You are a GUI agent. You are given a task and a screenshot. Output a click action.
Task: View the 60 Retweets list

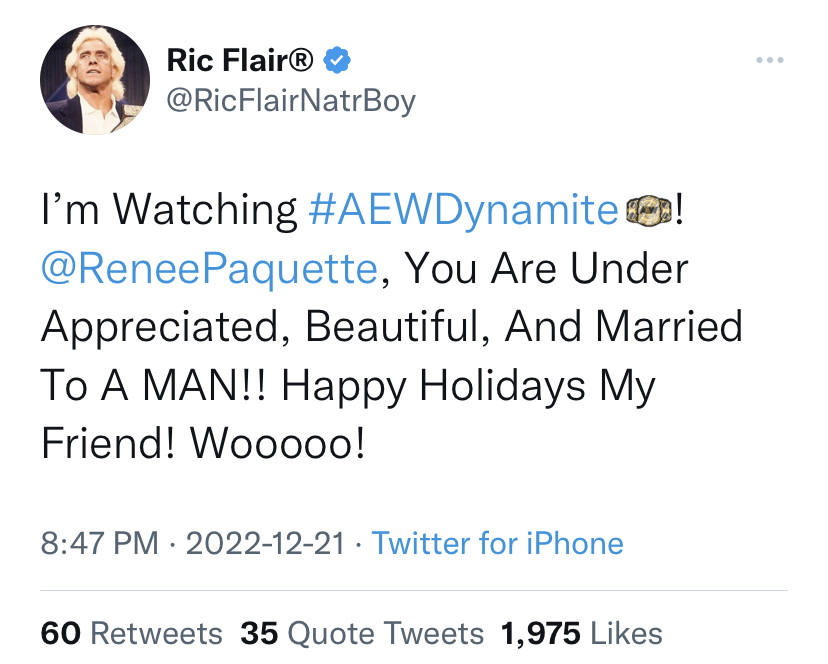pyautogui.click(x=131, y=632)
